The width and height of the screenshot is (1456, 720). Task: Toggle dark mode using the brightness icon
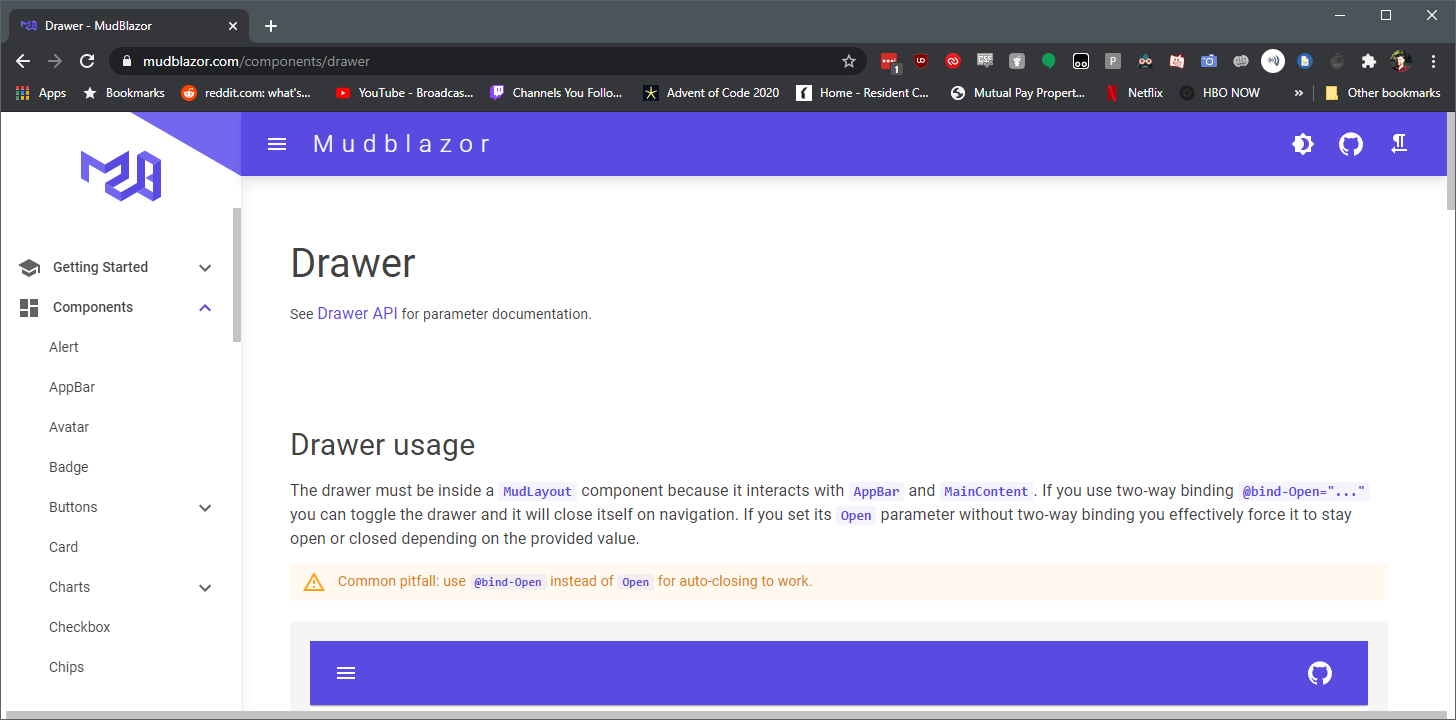pyautogui.click(x=1302, y=144)
